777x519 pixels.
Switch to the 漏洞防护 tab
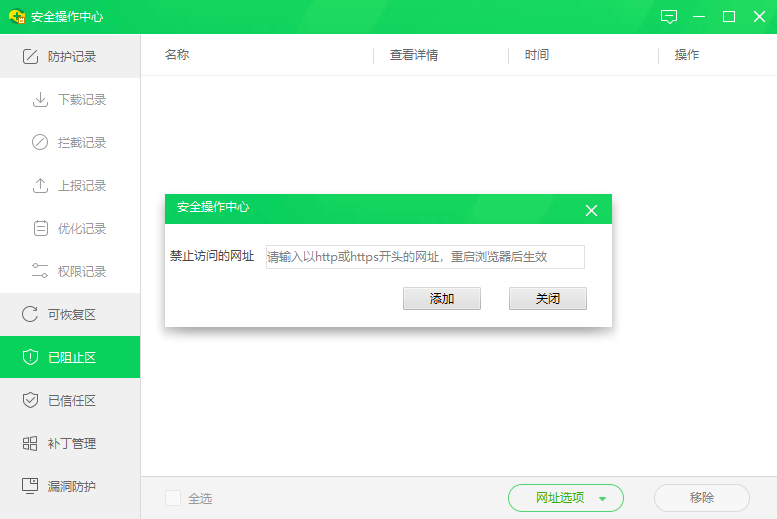pyautogui.click(x=70, y=487)
